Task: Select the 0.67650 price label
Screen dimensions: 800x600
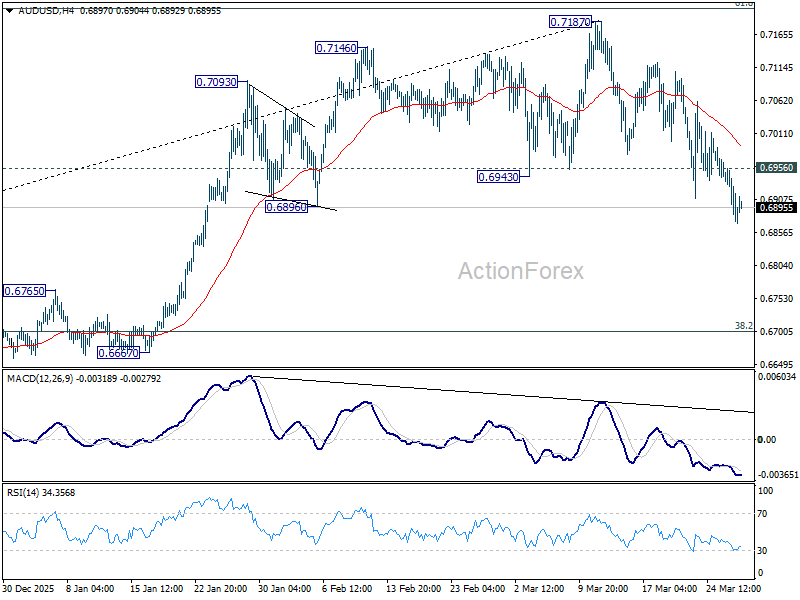Action: 24,291
